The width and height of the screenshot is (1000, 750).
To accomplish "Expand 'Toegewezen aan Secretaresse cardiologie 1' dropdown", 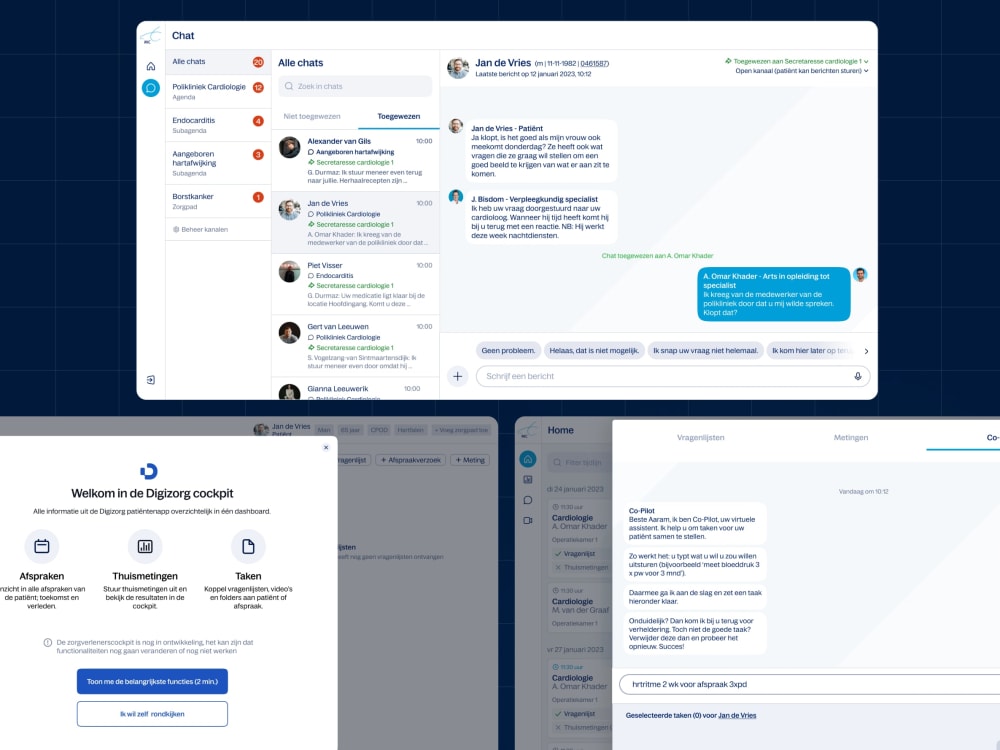I will coord(797,61).
